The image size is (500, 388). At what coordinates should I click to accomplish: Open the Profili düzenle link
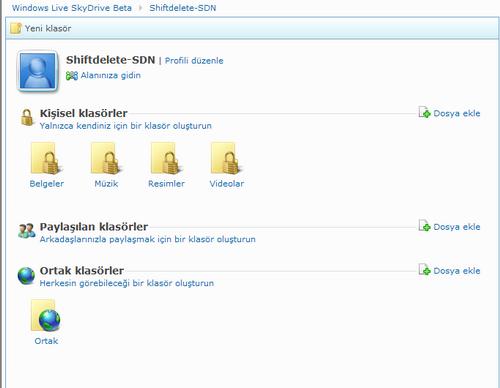pyautogui.click(x=194, y=61)
